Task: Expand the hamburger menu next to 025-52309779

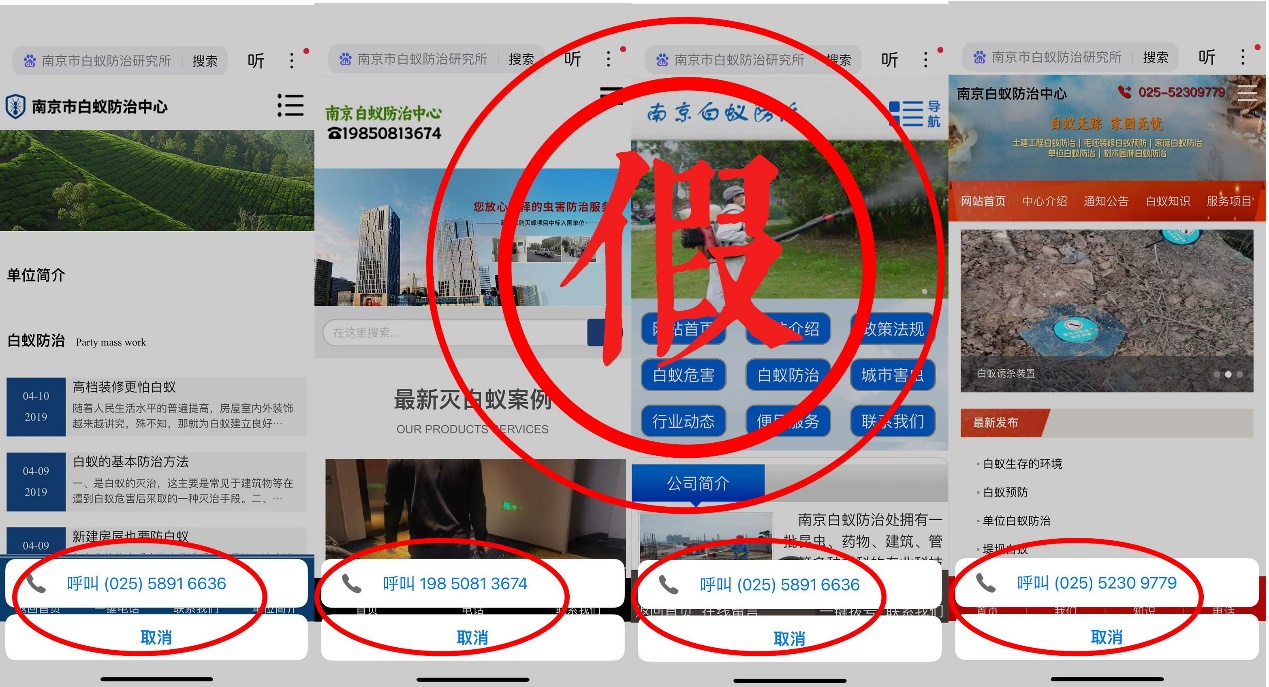Action: click(x=1246, y=93)
